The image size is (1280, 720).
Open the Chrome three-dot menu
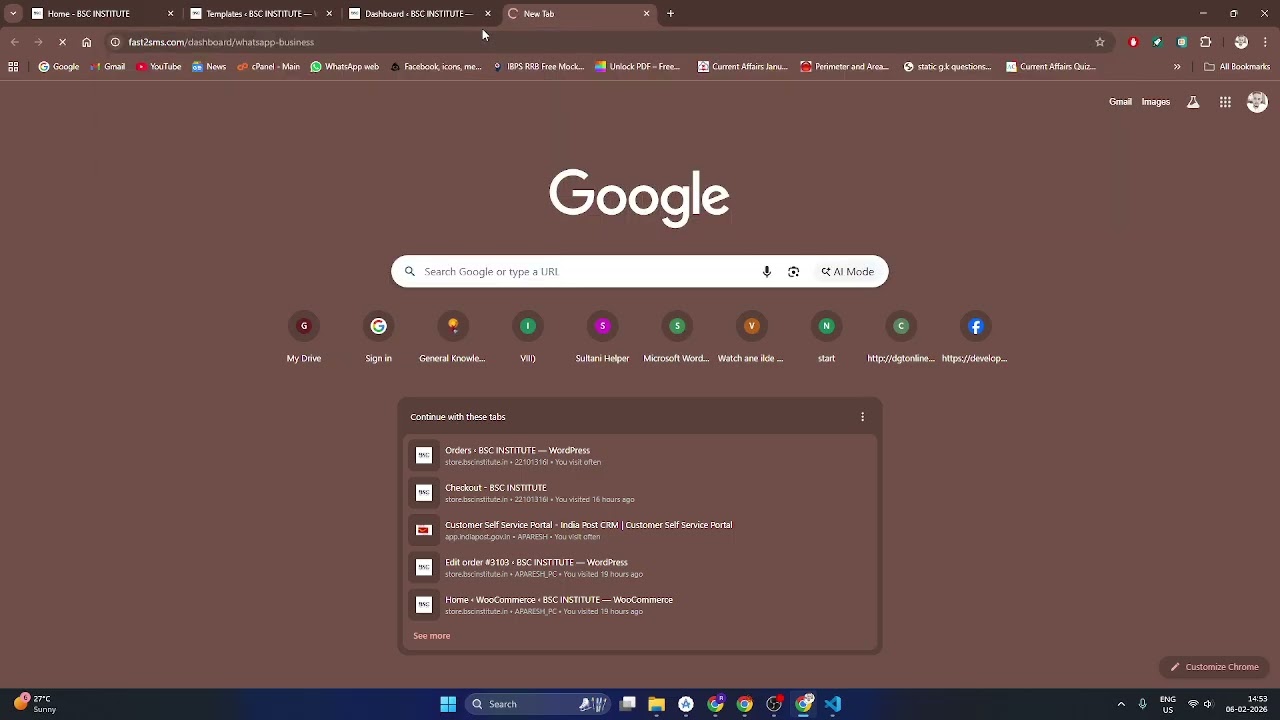[1265, 42]
